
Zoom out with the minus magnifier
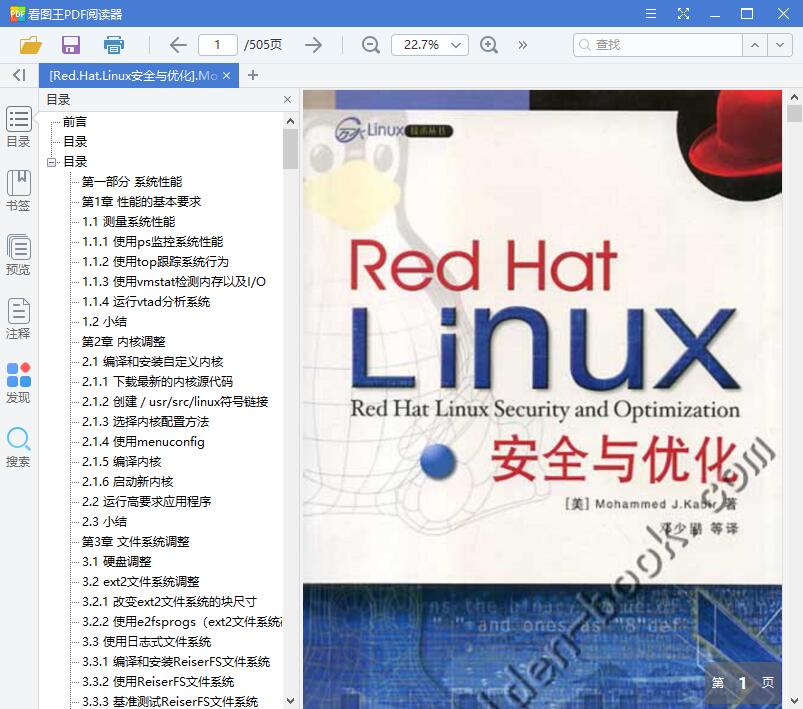pos(371,45)
